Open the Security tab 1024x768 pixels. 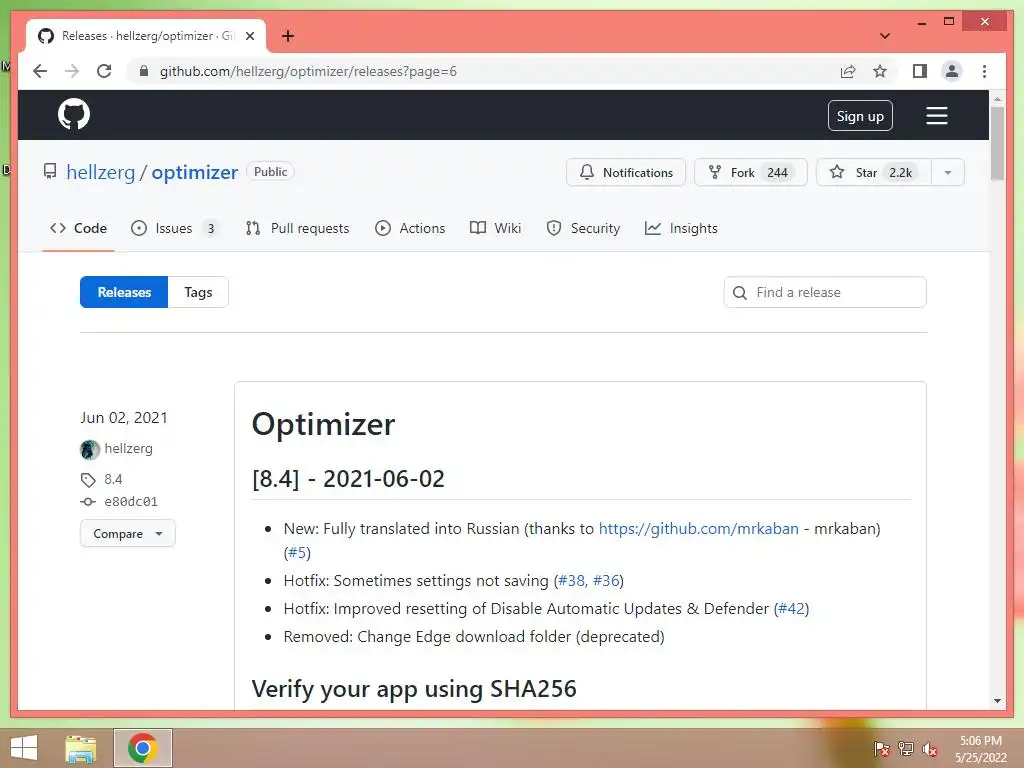pyautogui.click(x=583, y=228)
